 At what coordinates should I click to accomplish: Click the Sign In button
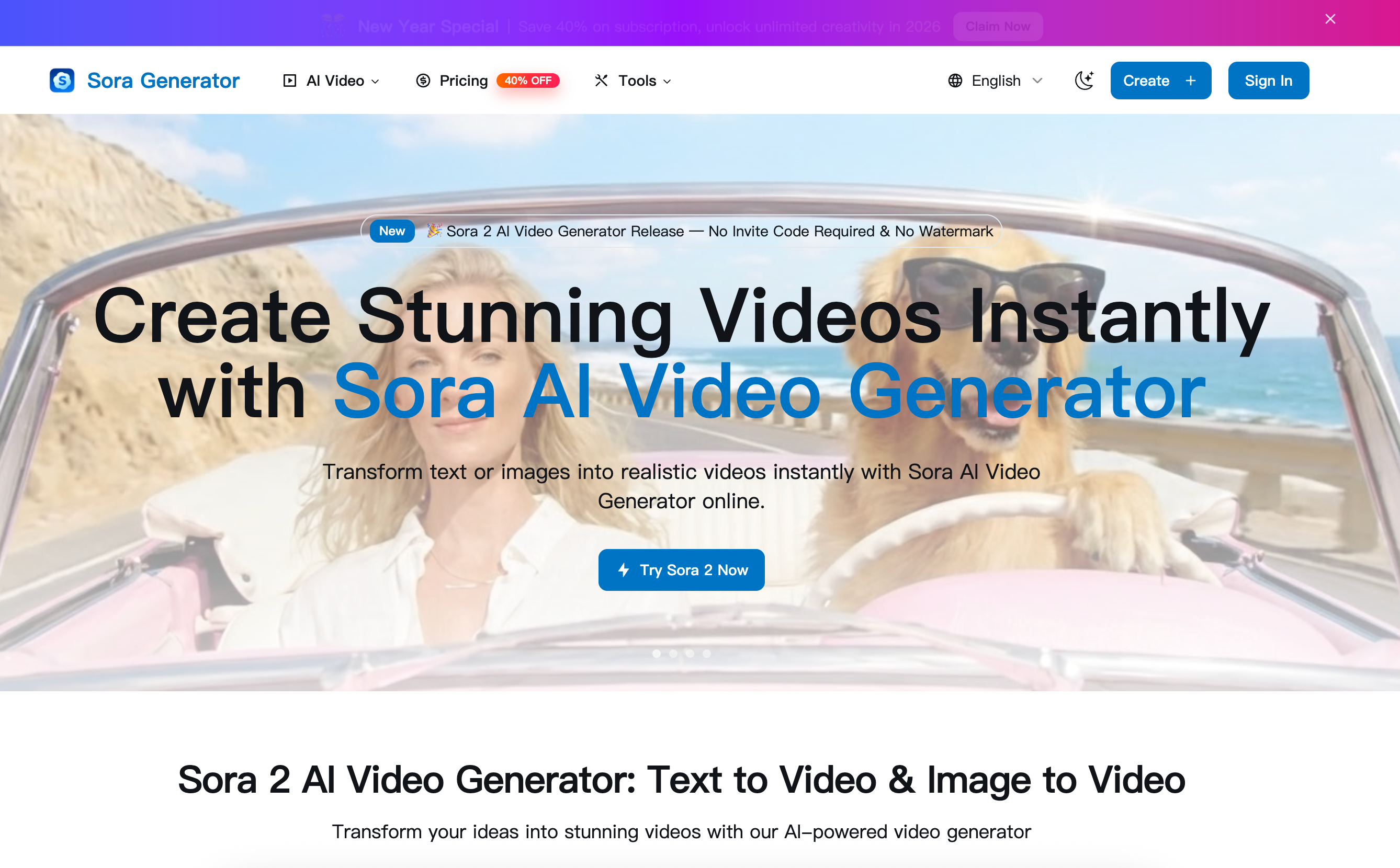1269,81
